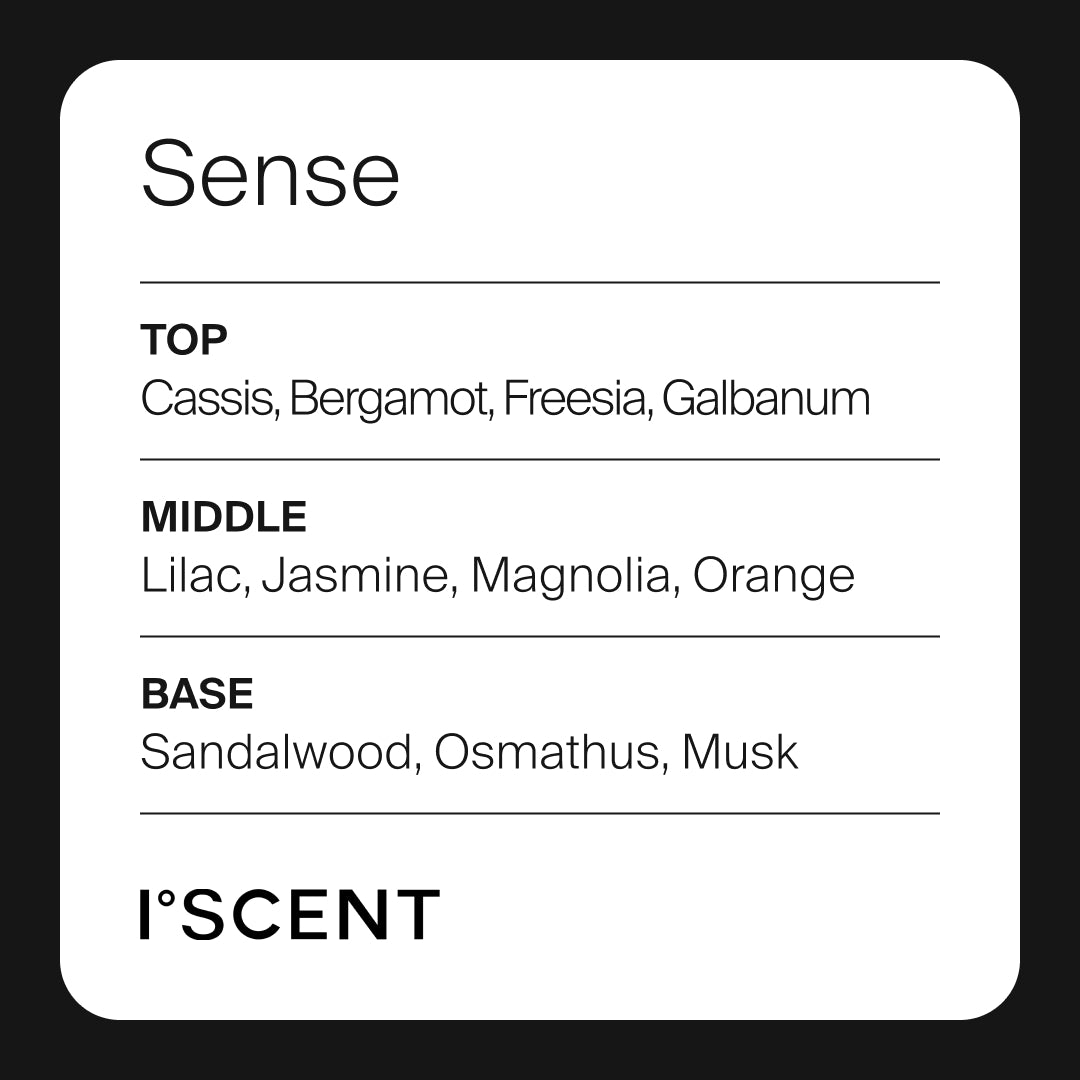Viewport: 1080px width, 1080px height.
Task: Click the Sandalwood note
Action: coord(276,753)
